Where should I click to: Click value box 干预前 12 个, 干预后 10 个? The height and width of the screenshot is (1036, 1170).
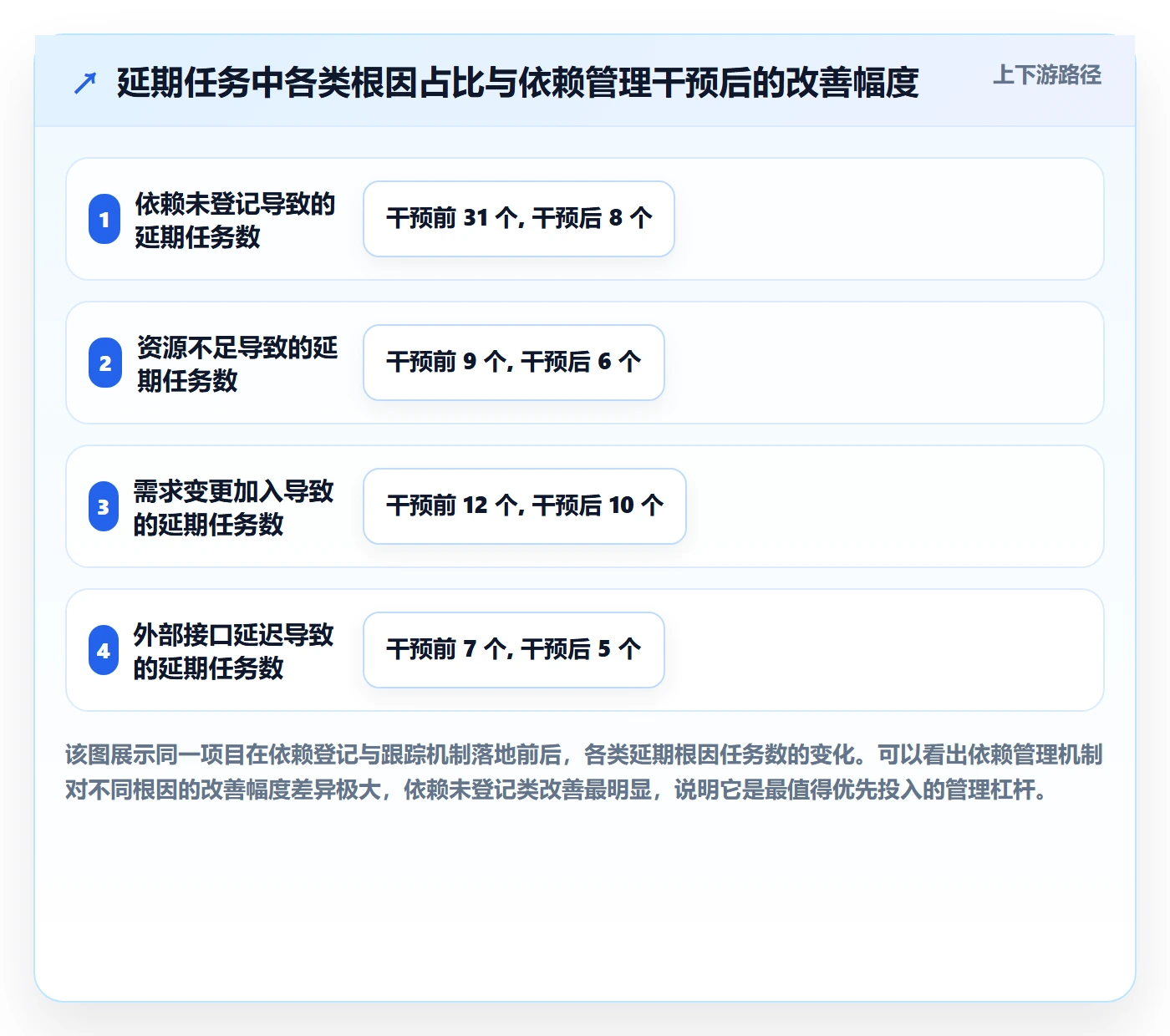coord(525,506)
